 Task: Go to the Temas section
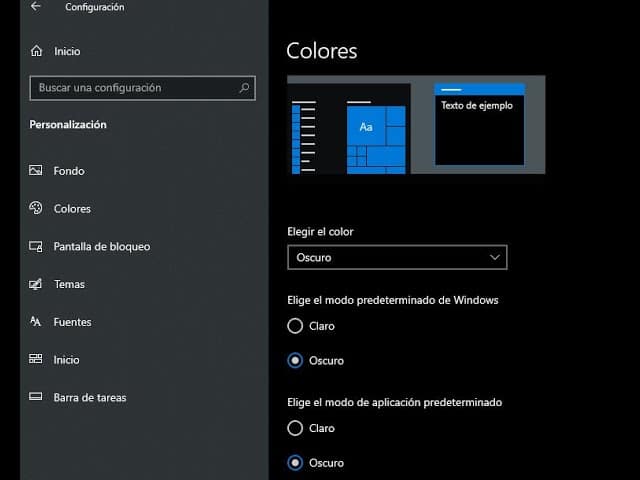[x=69, y=284]
